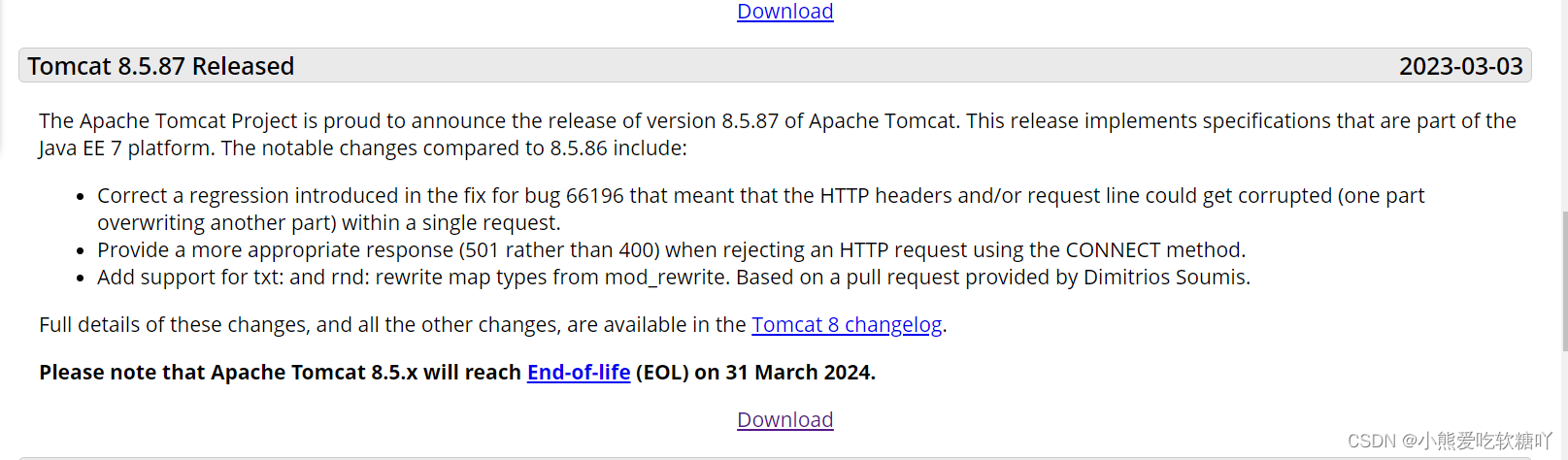Click the bug number 66196
This screenshot has height=460, width=1568.
click(595, 196)
